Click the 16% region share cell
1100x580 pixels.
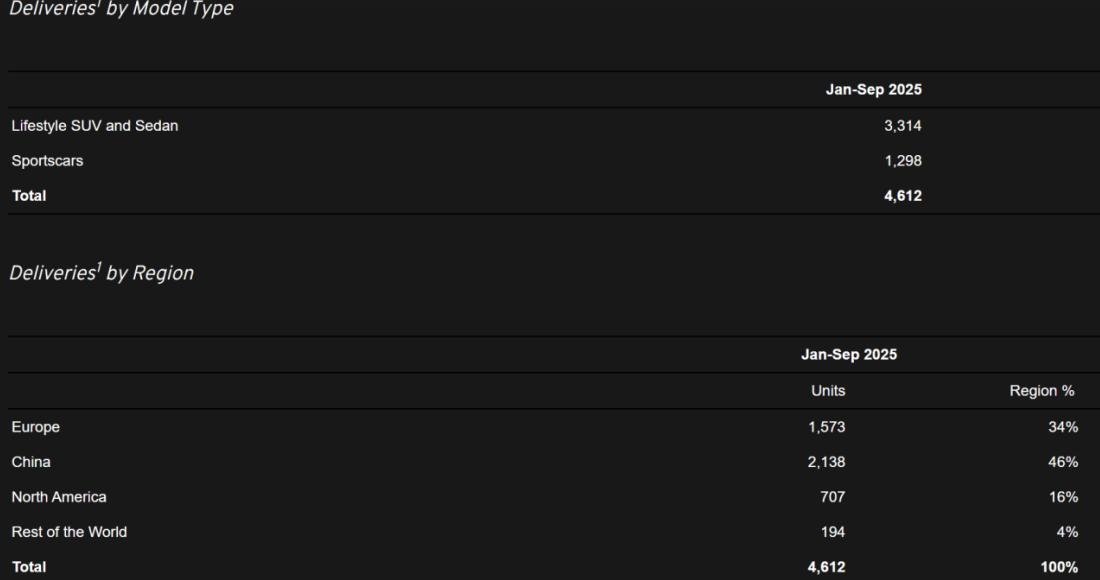(1063, 497)
